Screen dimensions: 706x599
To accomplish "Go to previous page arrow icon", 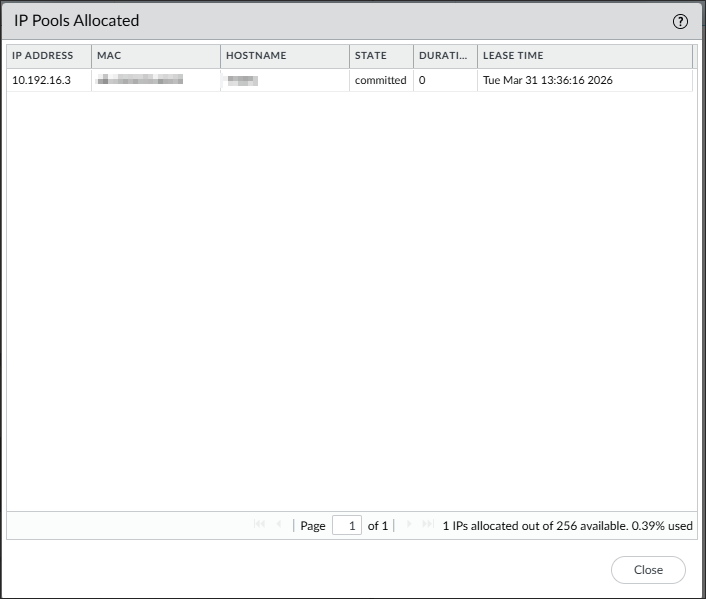I will coord(279,524).
